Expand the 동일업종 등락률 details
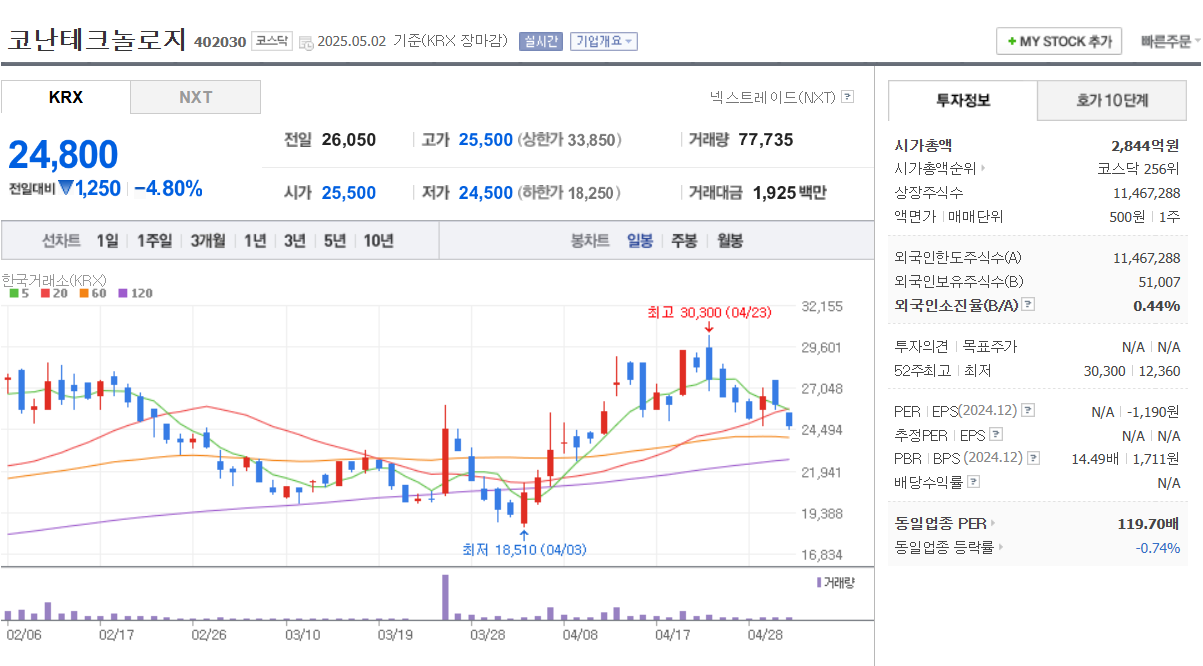This screenshot has width=1203, height=666. [x=1001, y=548]
